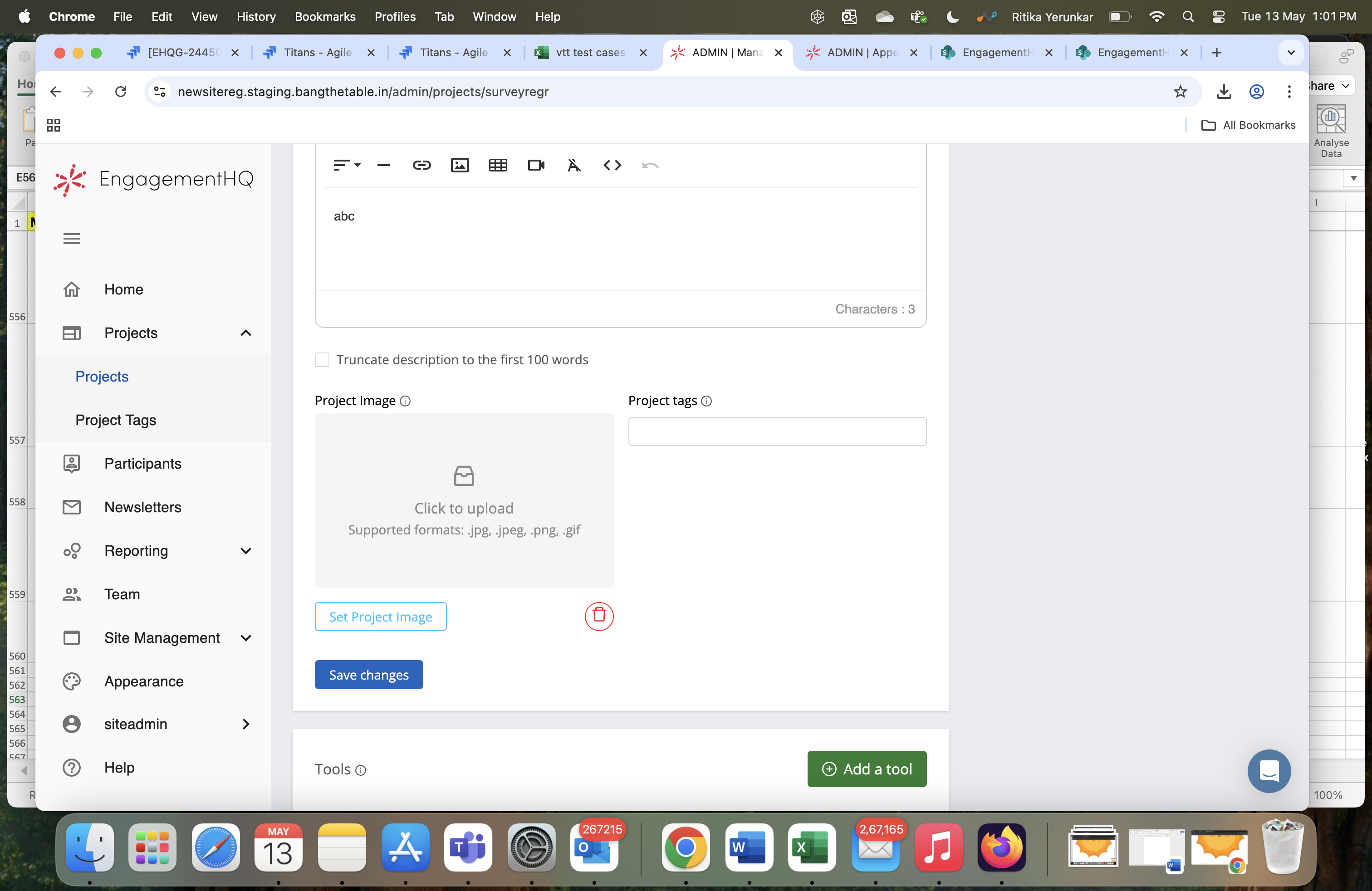Click the Add a tool button
The image size is (1372, 891).
866,769
